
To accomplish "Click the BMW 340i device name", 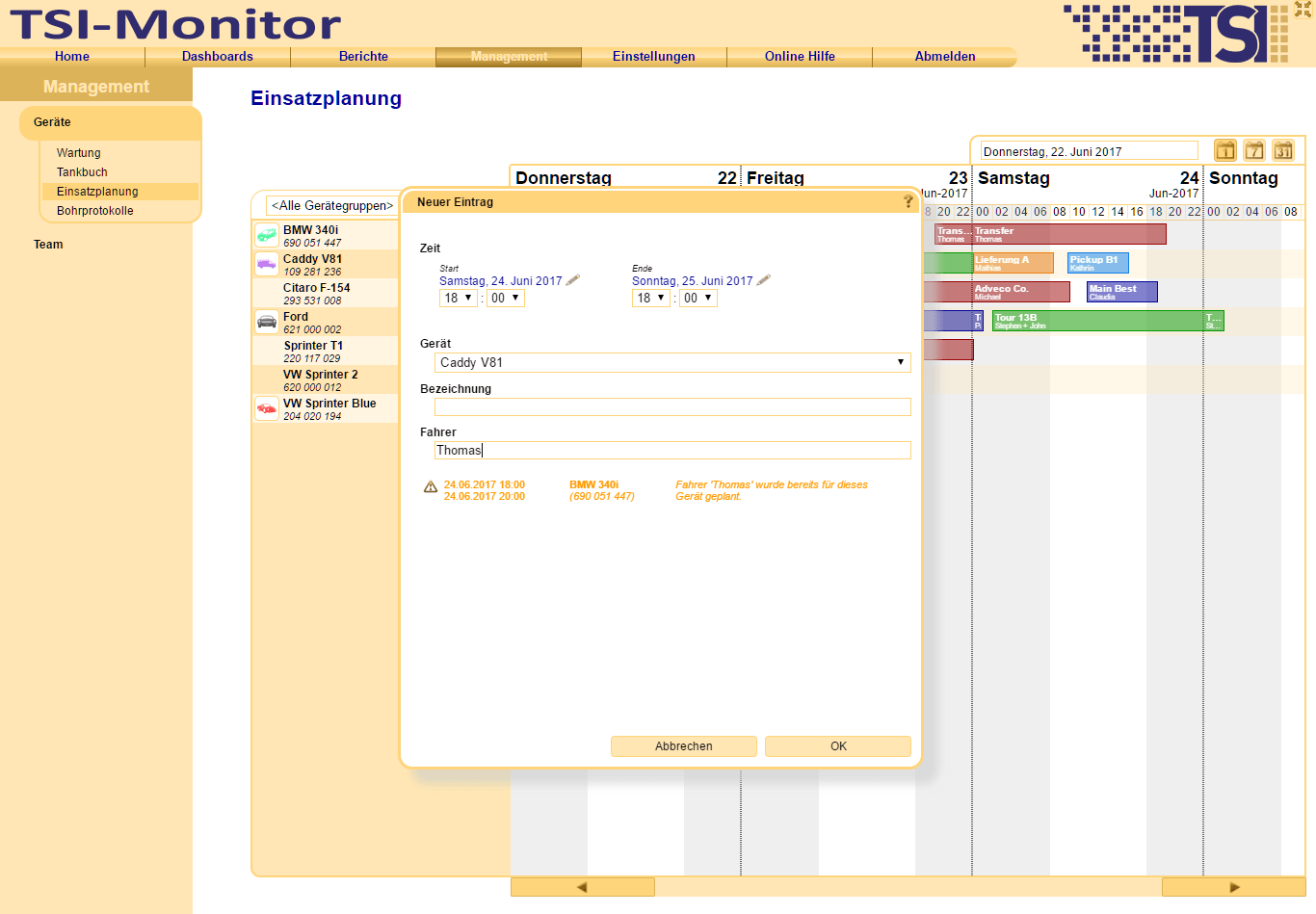I will coord(310,230).
